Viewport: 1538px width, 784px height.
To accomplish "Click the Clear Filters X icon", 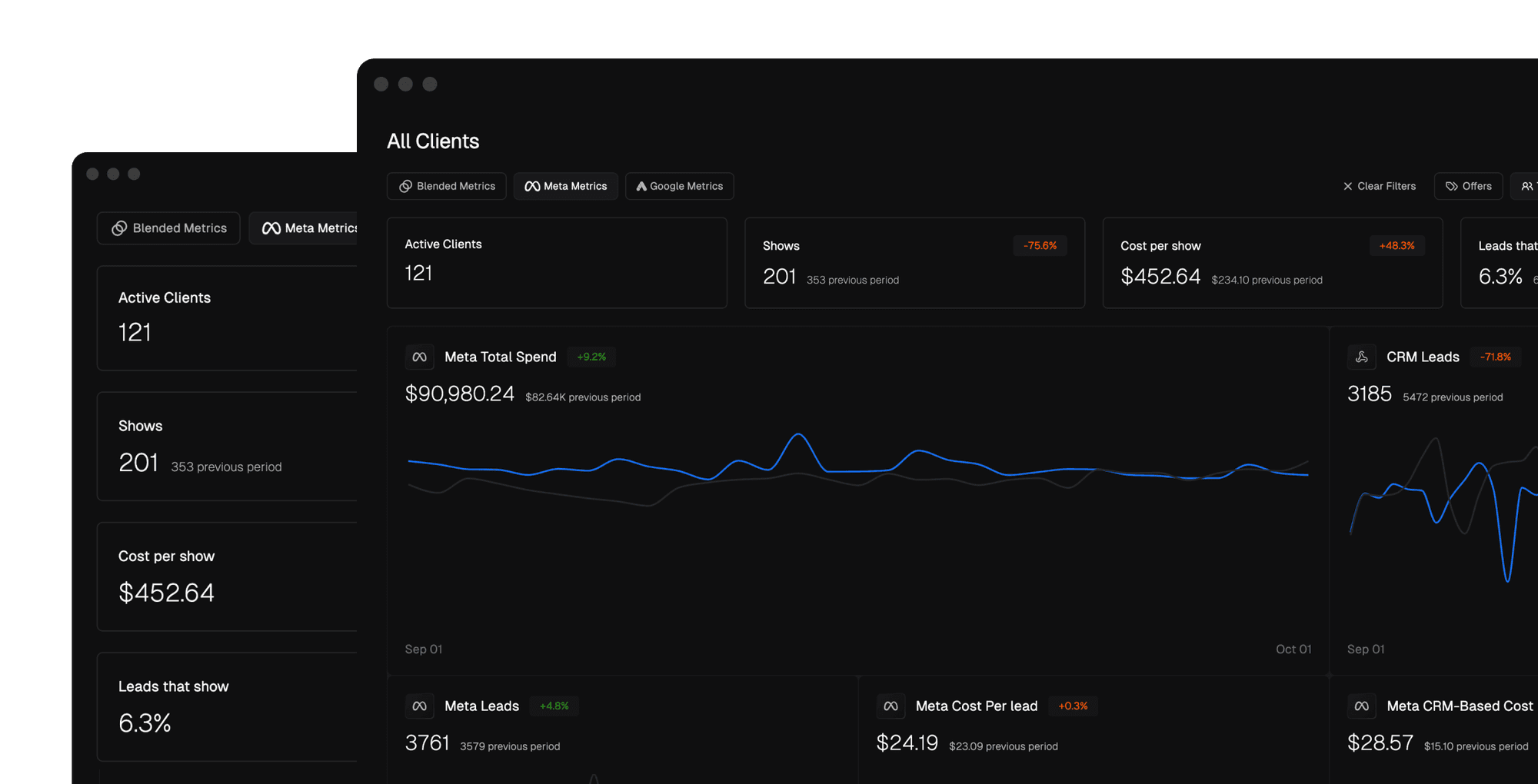I will [x=1347, y=186].
